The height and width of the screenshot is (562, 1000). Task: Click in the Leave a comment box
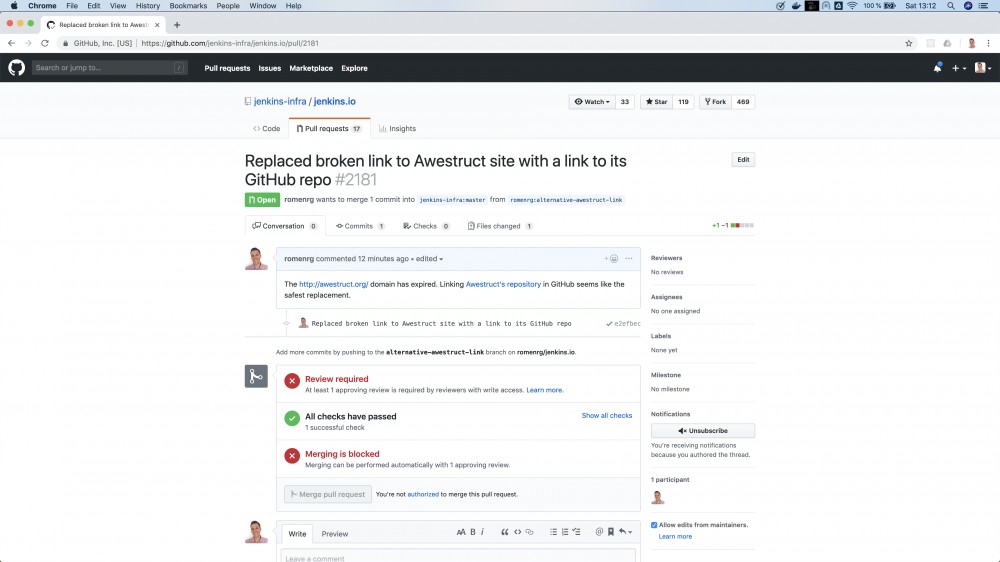[x=458, y=556]
